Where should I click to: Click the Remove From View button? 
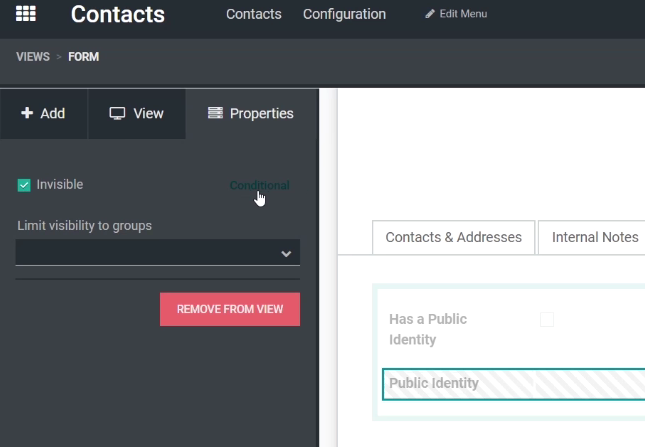pos(230,309)
